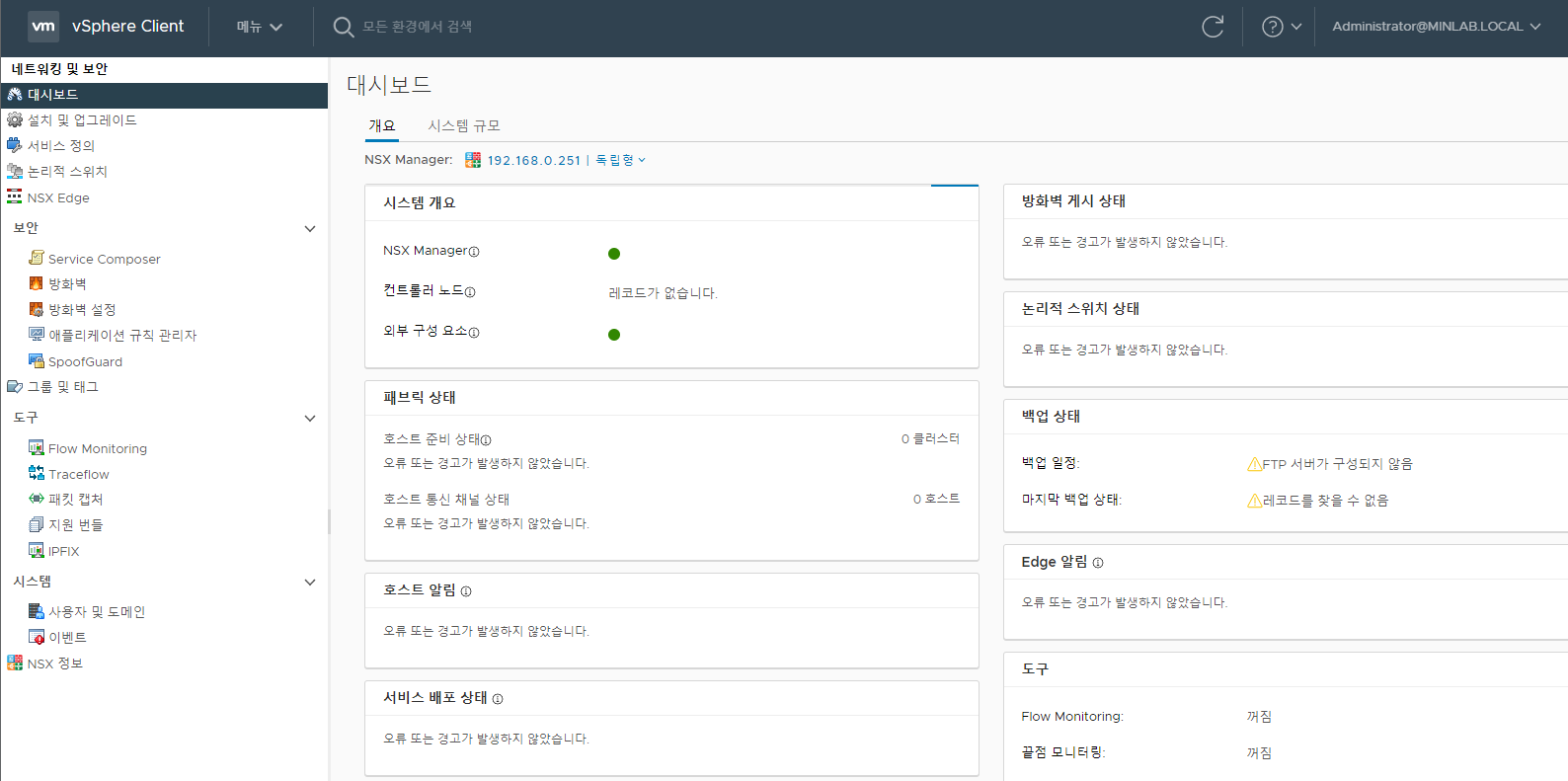Click the 논리적 스위치 icon
Viewport: 1568px width, 781px height.
(15, 171)
